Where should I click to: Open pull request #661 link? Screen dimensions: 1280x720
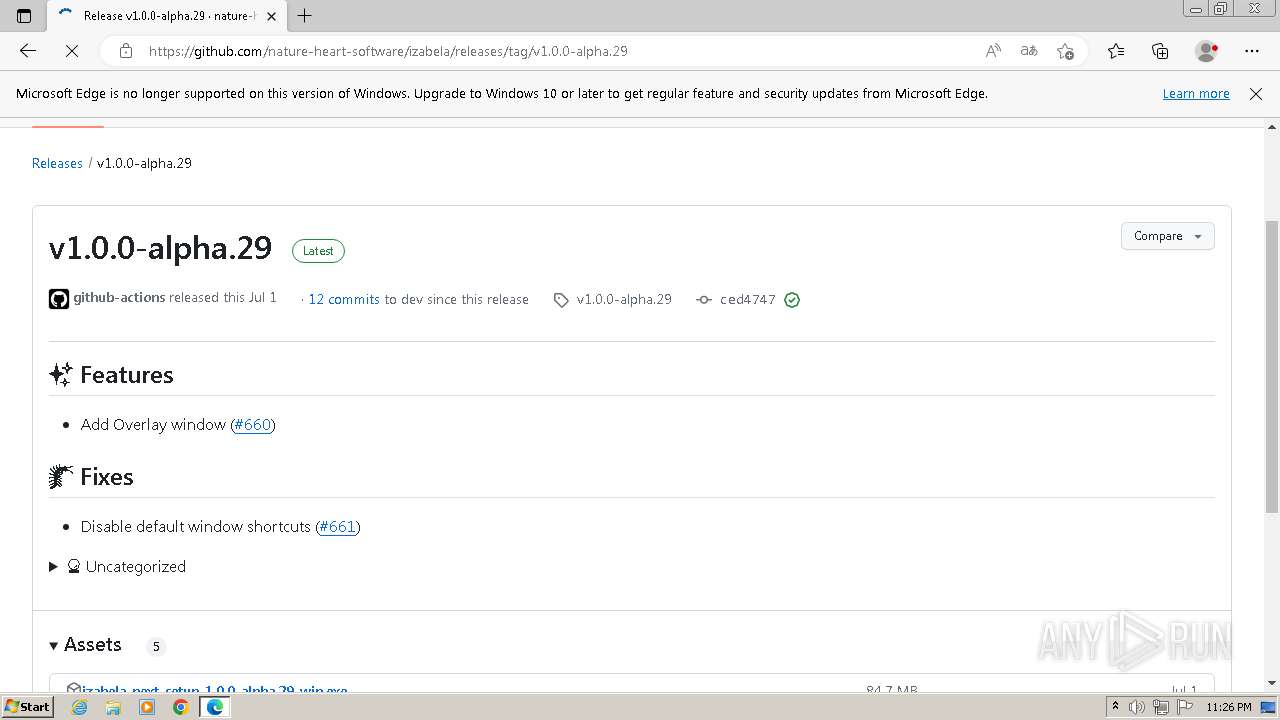tap(338, 526)
